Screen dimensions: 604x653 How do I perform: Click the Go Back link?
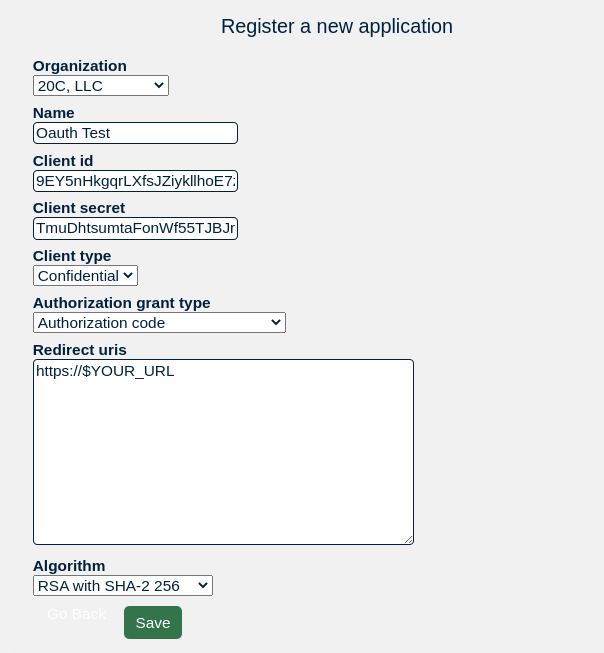click(x=77, y=614)
